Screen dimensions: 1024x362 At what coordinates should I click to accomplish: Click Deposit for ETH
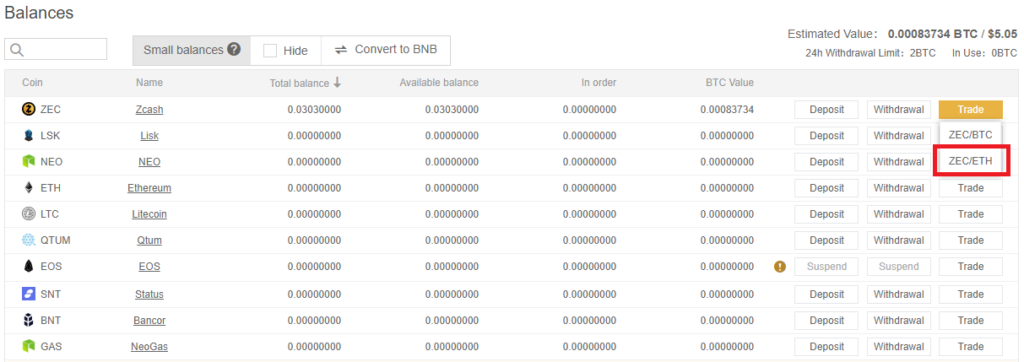tap(827, 188)
